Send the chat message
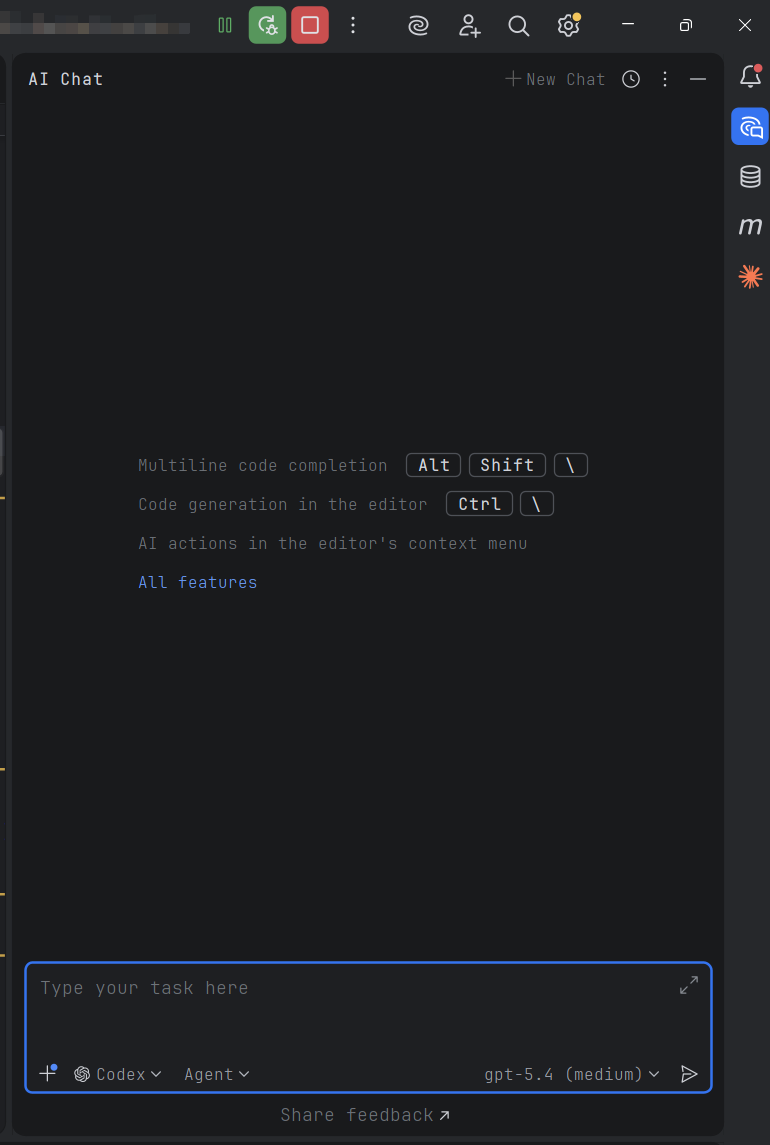Screen dimensions: 770x1145 tap(689, 1073)
